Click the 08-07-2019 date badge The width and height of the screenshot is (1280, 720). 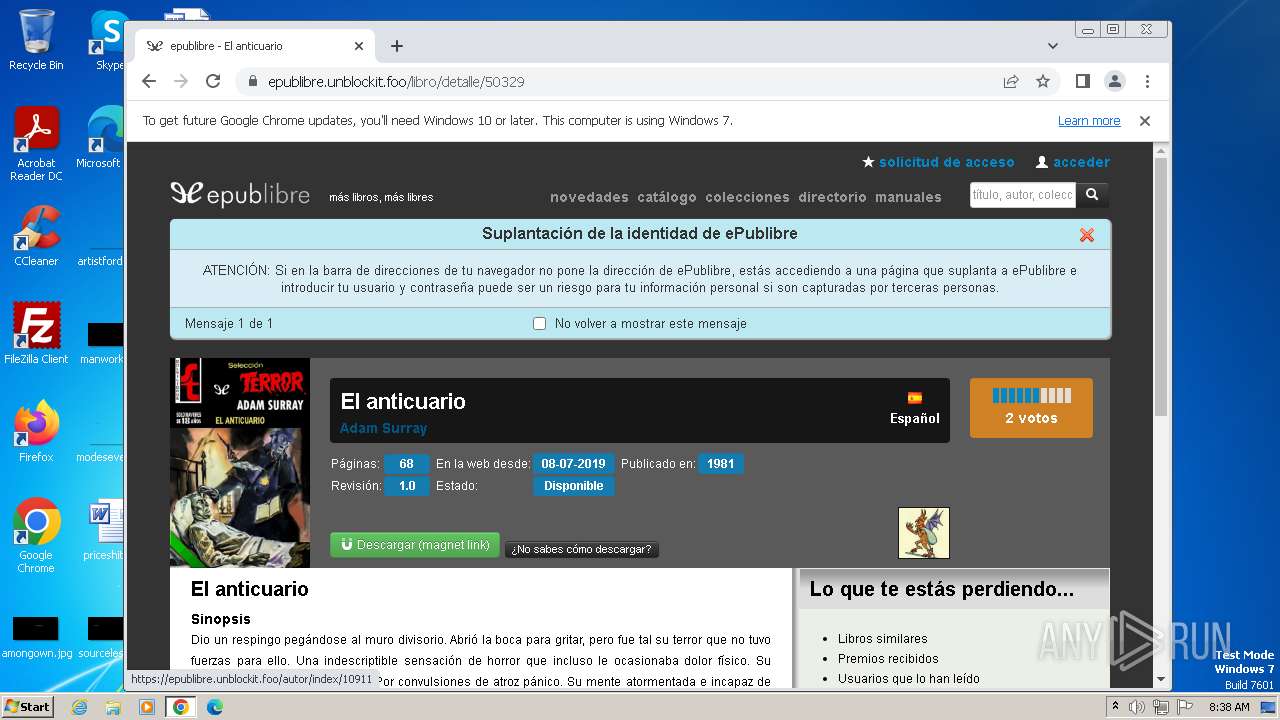click(573, 464)
